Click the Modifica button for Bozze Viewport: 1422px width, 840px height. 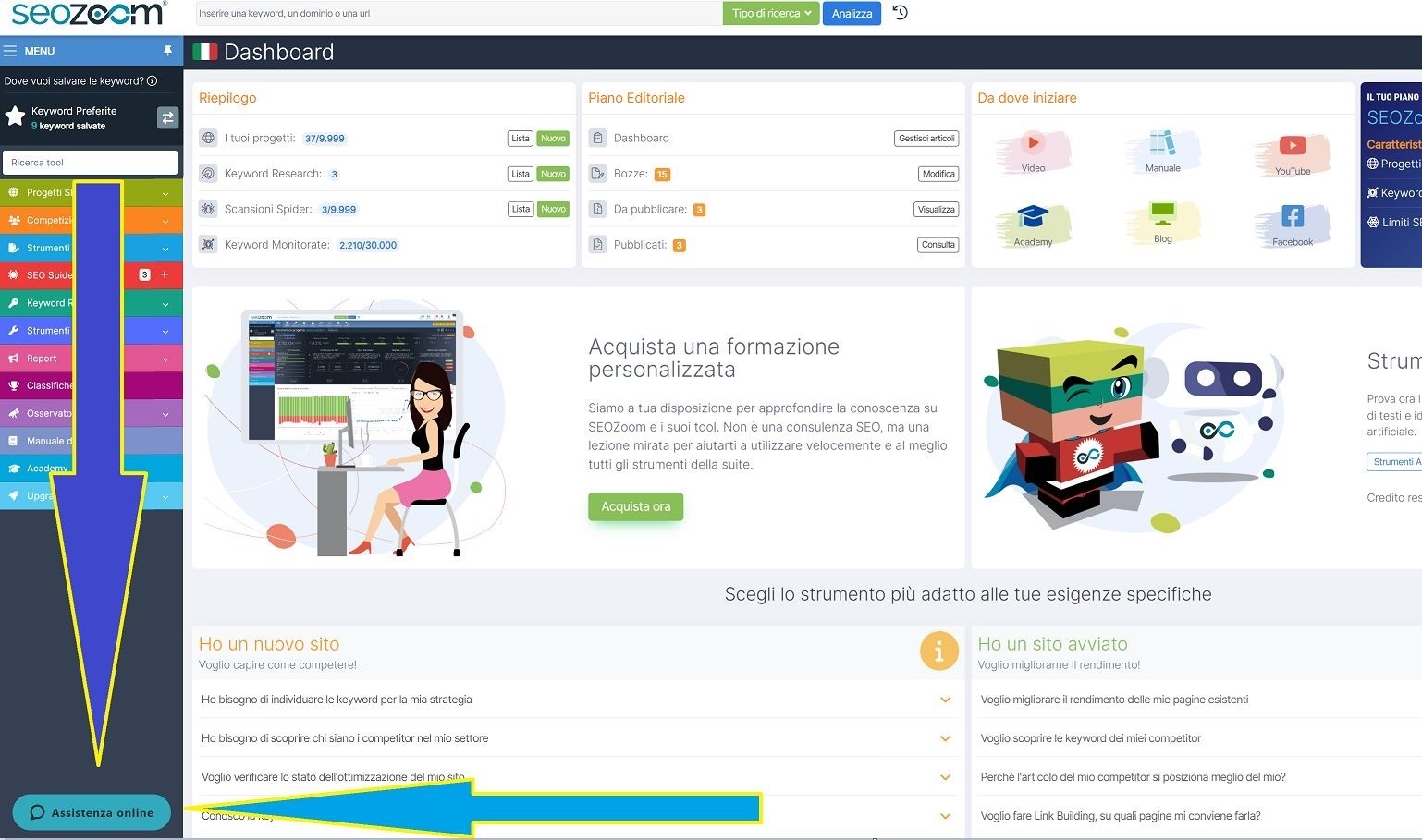coord(938,174)
